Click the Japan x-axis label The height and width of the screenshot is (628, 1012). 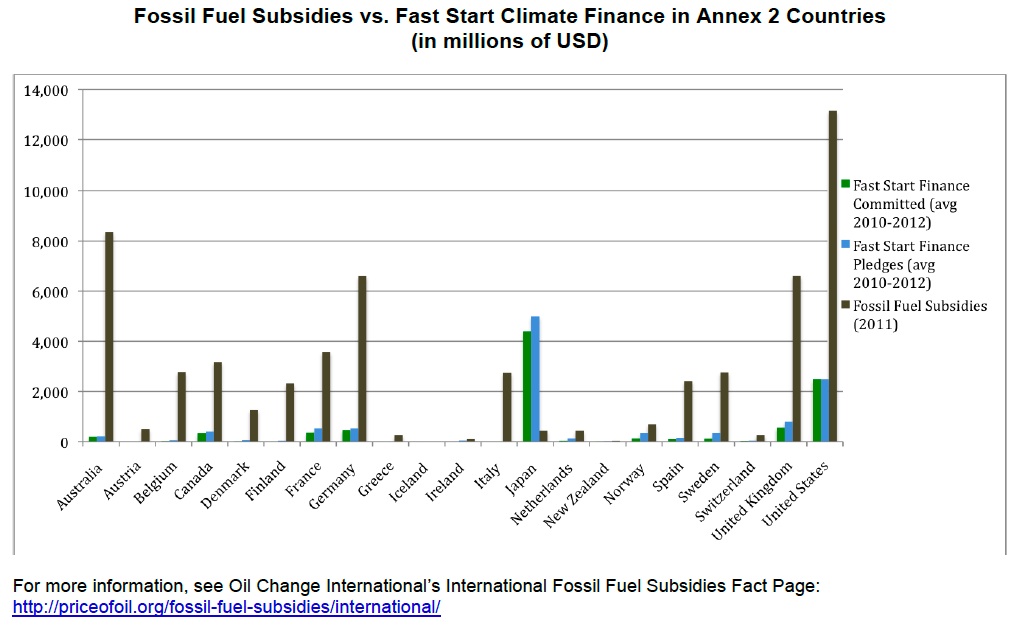click(x=520, y=478)
